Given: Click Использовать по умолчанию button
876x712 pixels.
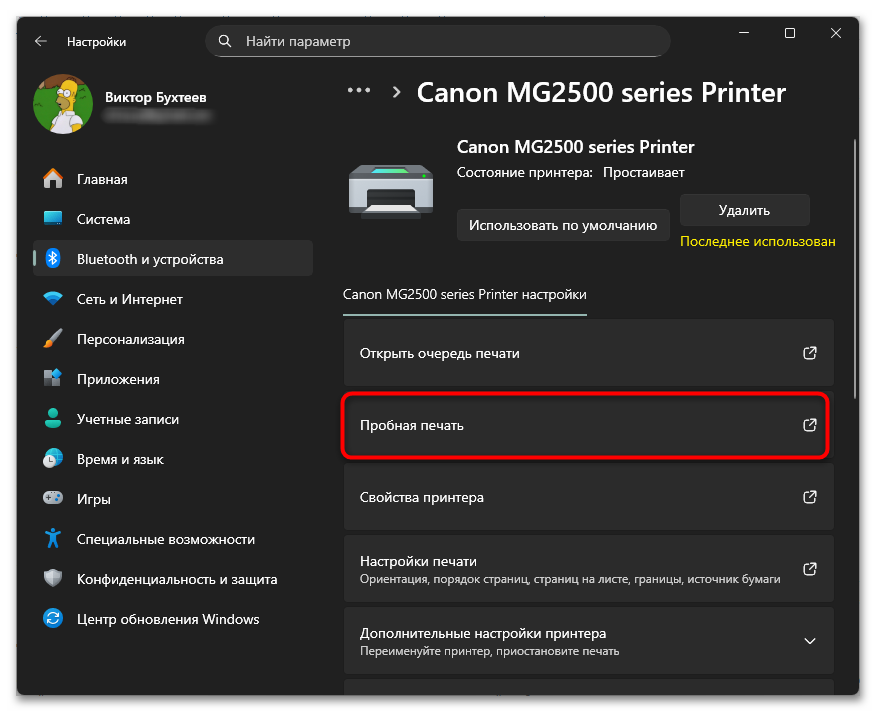Looking at the screenshot, I should (x=563, y=225).
